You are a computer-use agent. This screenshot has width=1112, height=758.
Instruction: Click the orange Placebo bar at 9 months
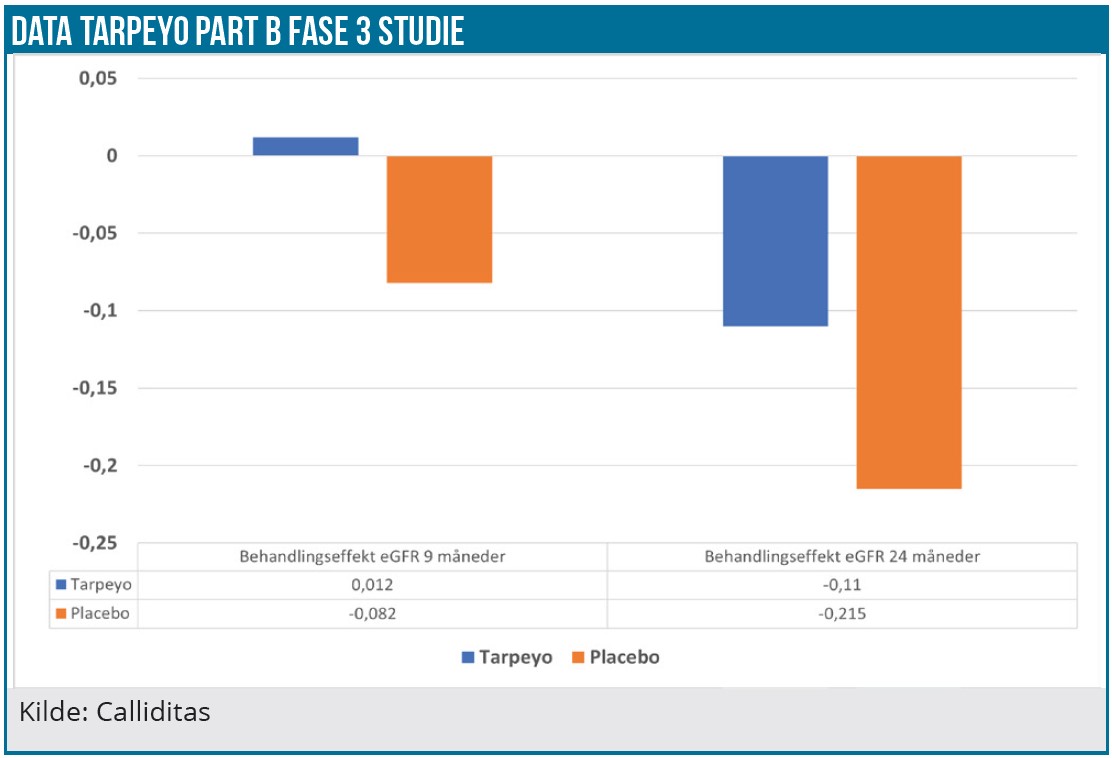point(439,219)
